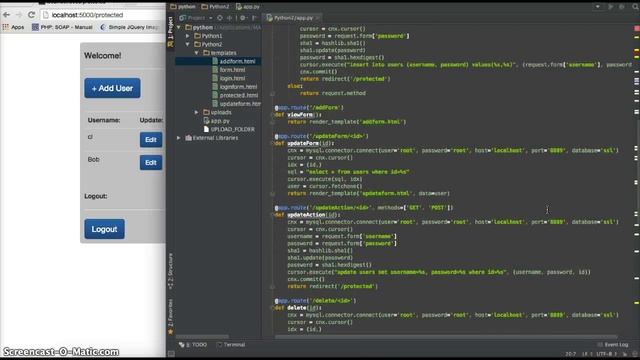
Task: Toggle tool window bars icon at bottom-left corner
Action: (171, 354)
